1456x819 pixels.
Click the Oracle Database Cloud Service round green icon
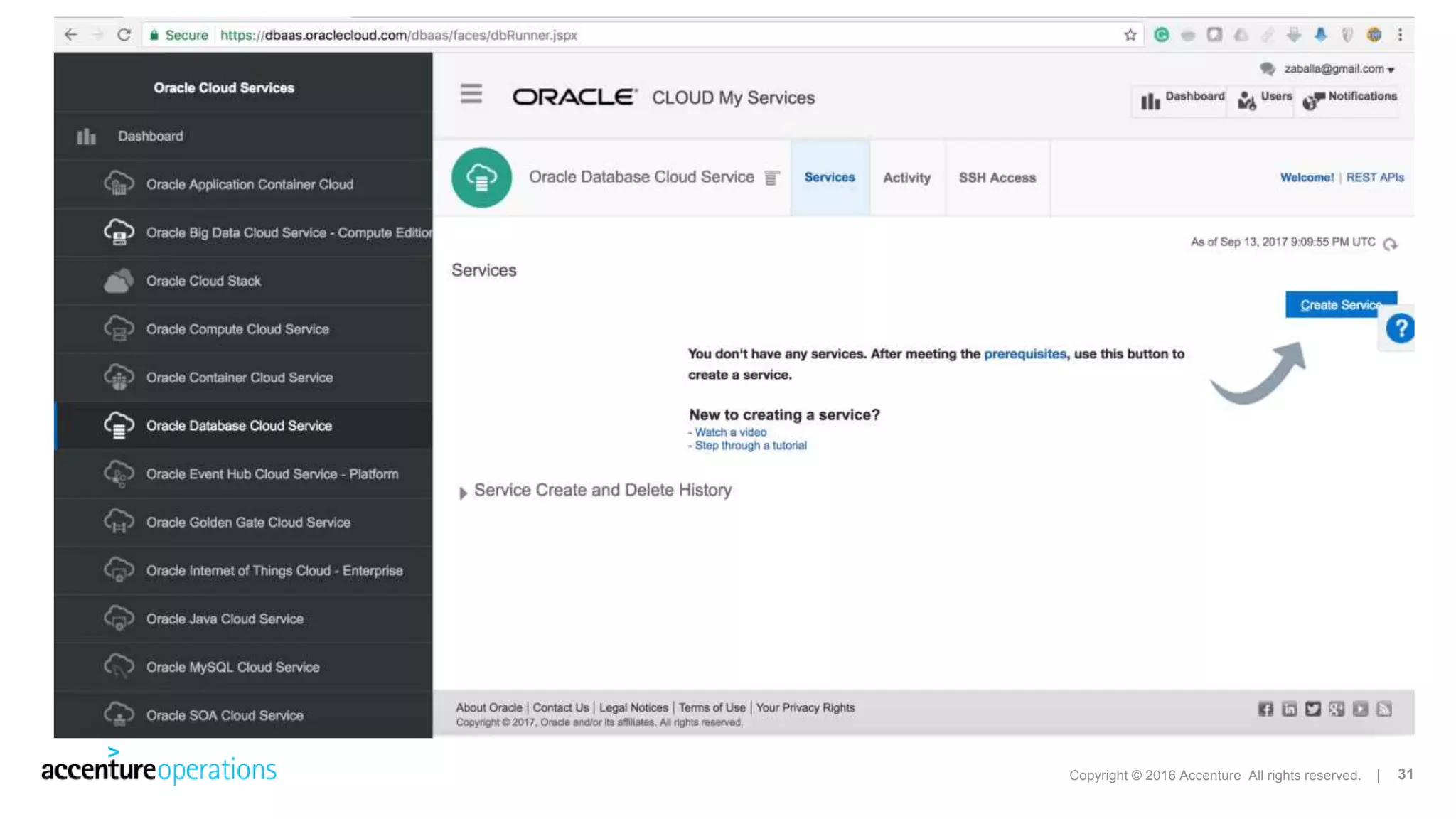pos(481,178)
